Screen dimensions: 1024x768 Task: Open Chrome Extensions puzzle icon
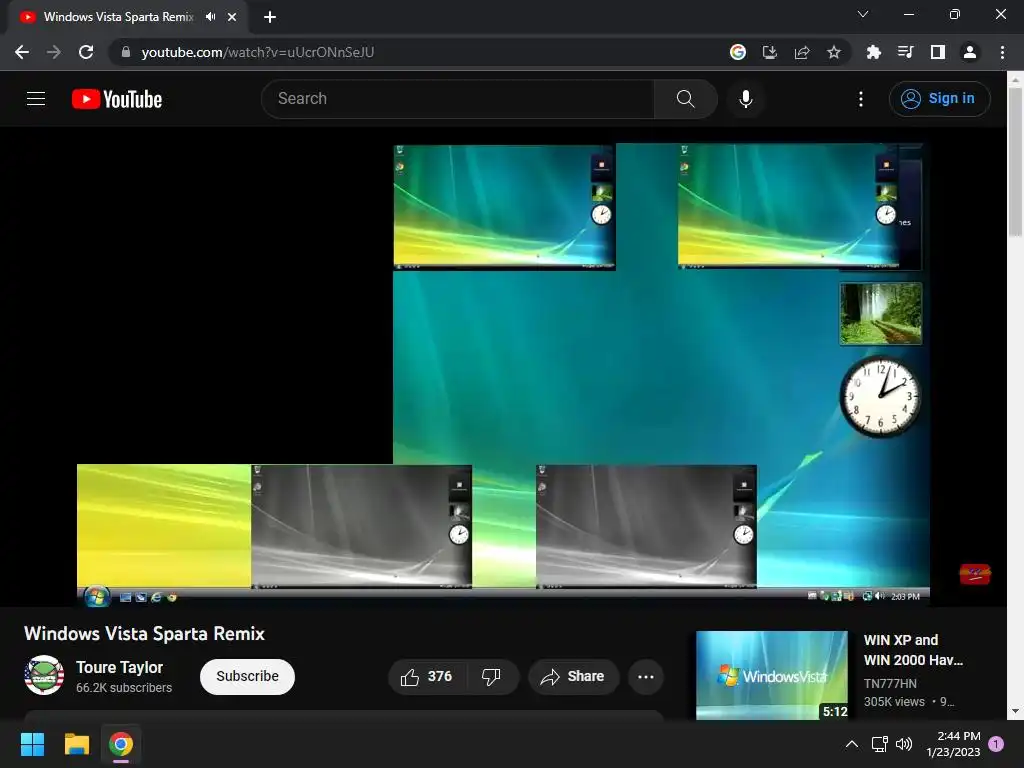click(x=873, y=52)
